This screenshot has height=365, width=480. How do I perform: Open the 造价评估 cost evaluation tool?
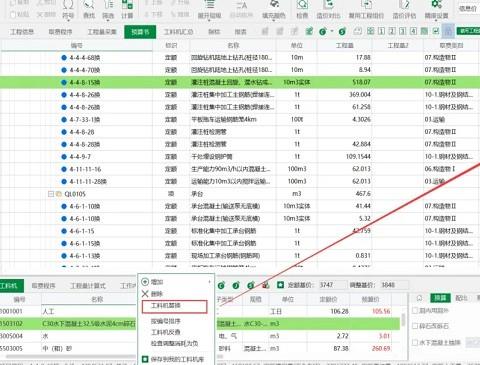[x=404, y=9]
